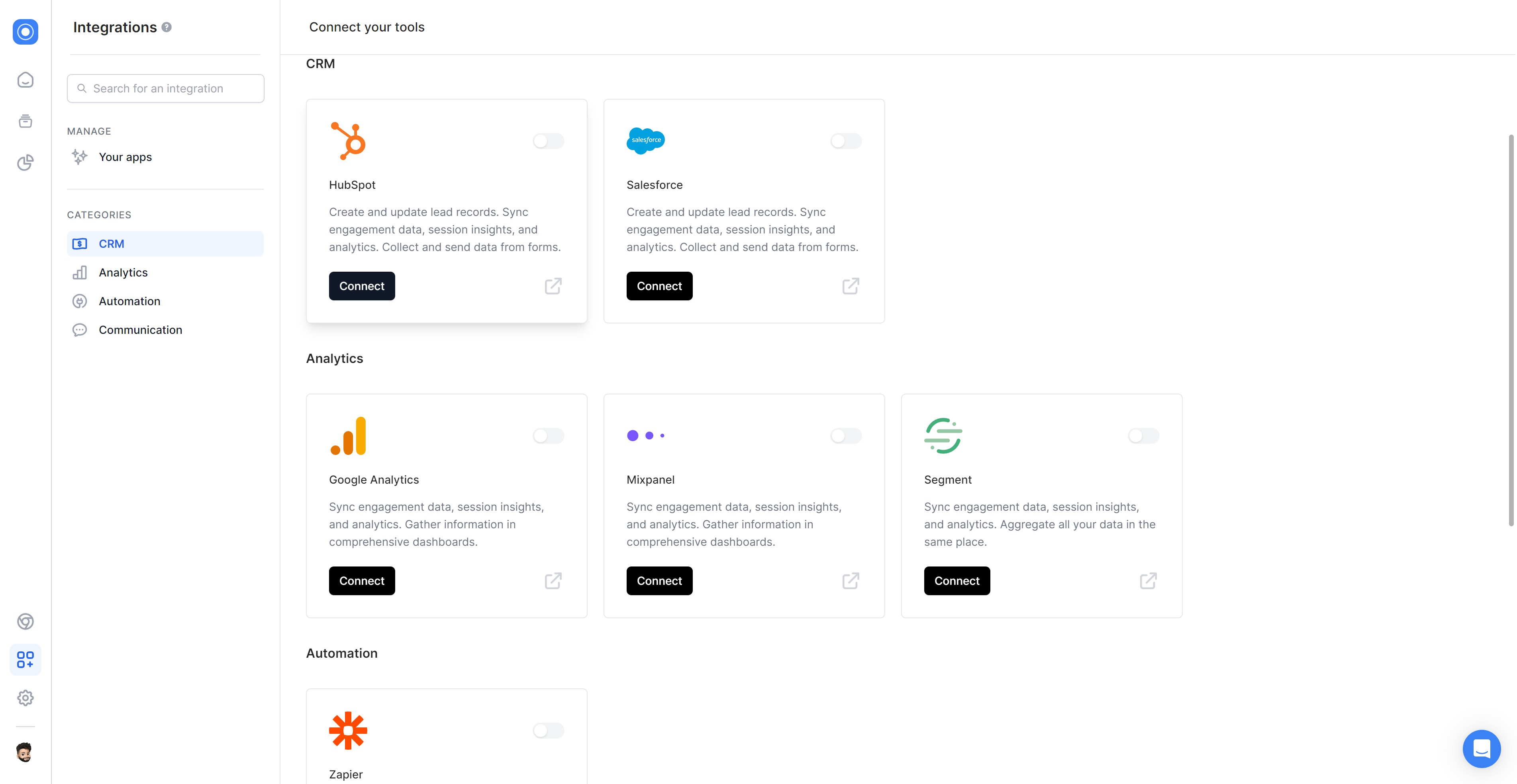Open the analytics pie chart sidebar icon
Image resolution: width=1517 pixels, height=784 pixels.
coord(25,163)
